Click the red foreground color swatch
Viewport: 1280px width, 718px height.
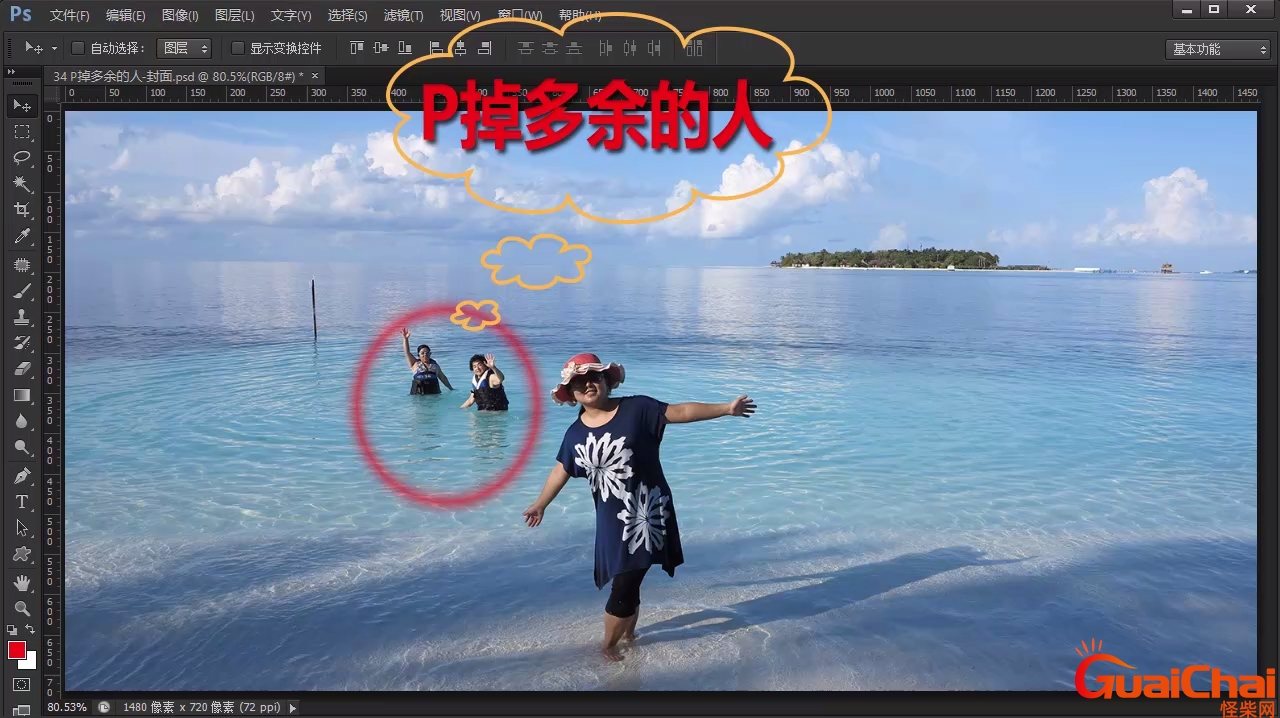[17, 650]
